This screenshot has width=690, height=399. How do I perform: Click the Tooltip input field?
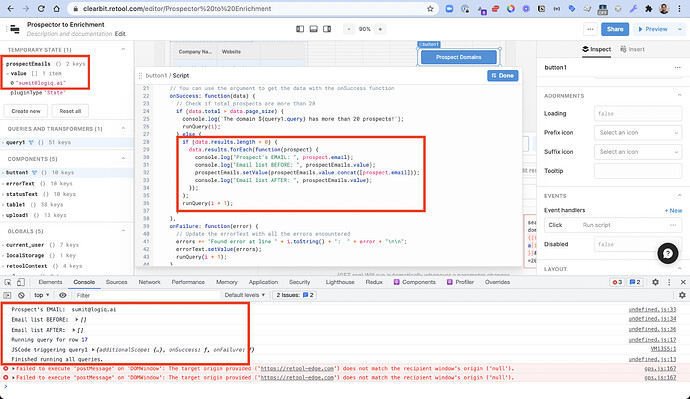(638, 171)
